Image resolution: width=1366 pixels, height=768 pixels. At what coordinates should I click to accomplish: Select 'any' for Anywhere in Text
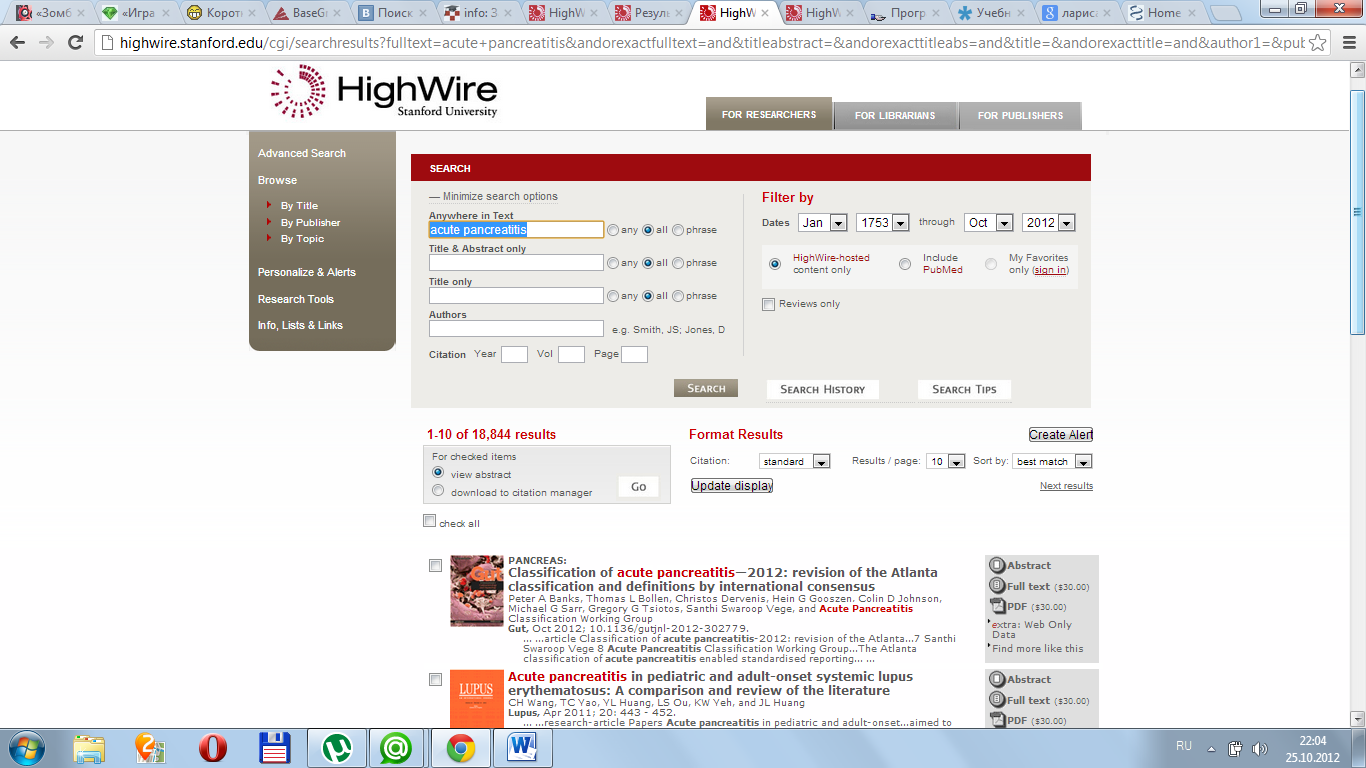[x=613, y=230]
